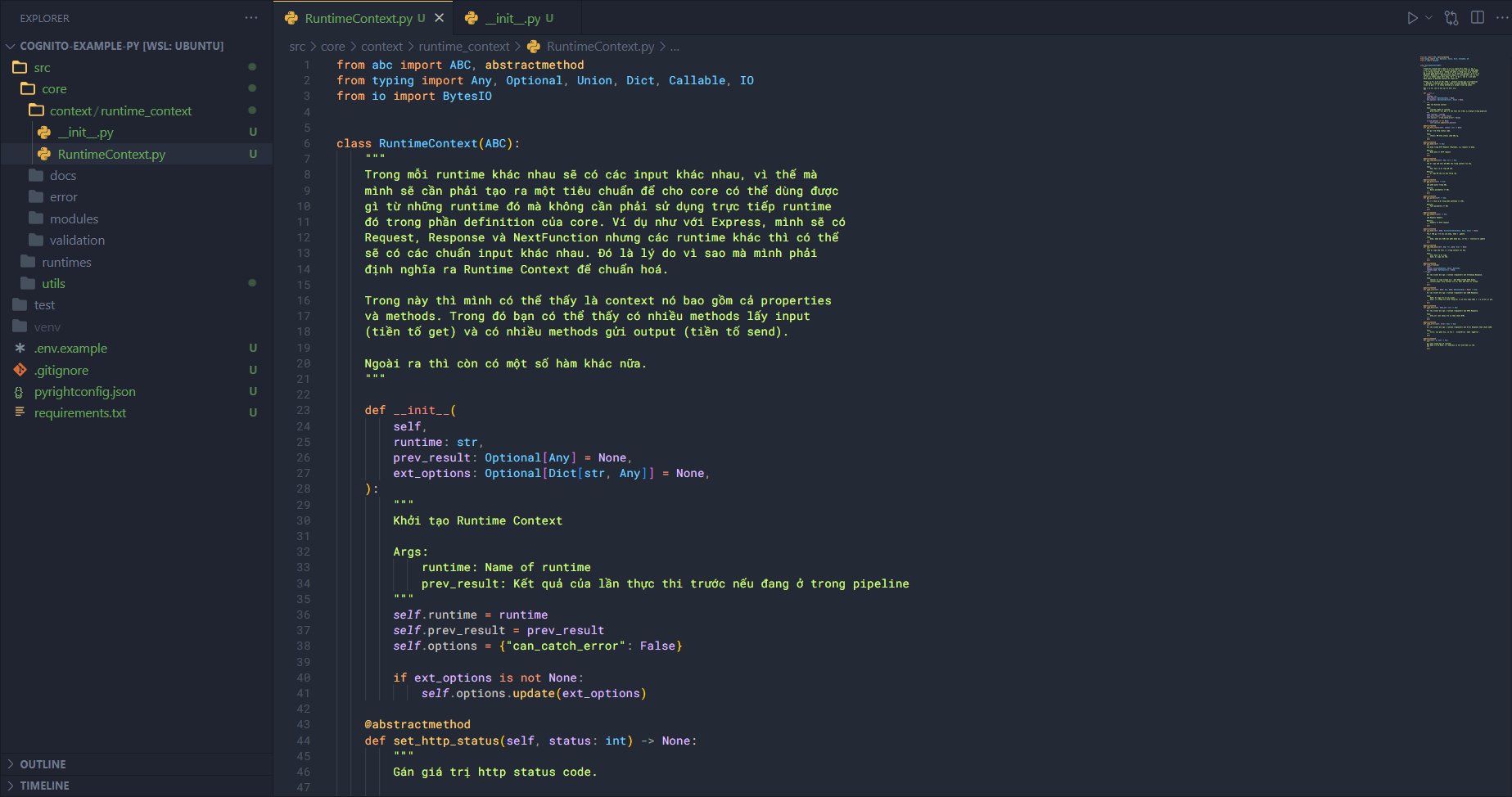Expand the OUTLINE panel
Viewport: 1512px width, 797px height.
pyautogui.click(x=43, y=764)
